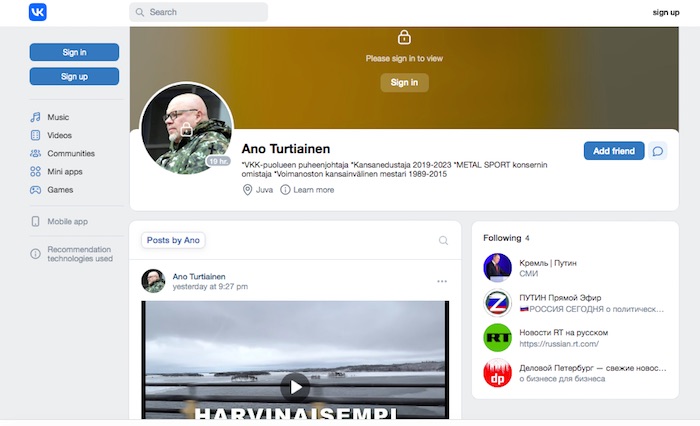The height and width of the screenshot is (426, 700).
Task: Click the magnifier icon in the top search bar
Action: (140, 12)
